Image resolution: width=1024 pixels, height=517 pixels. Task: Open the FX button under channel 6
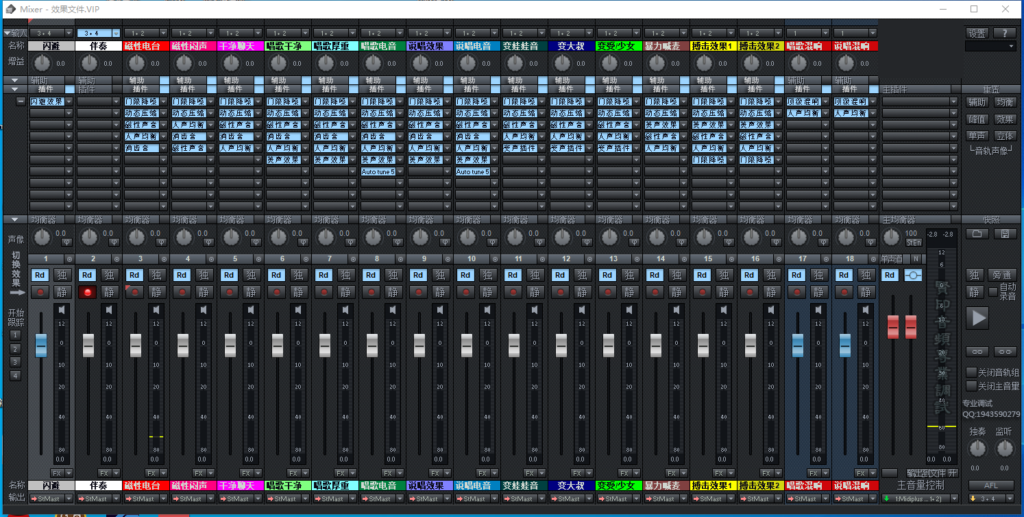[294, 472]
